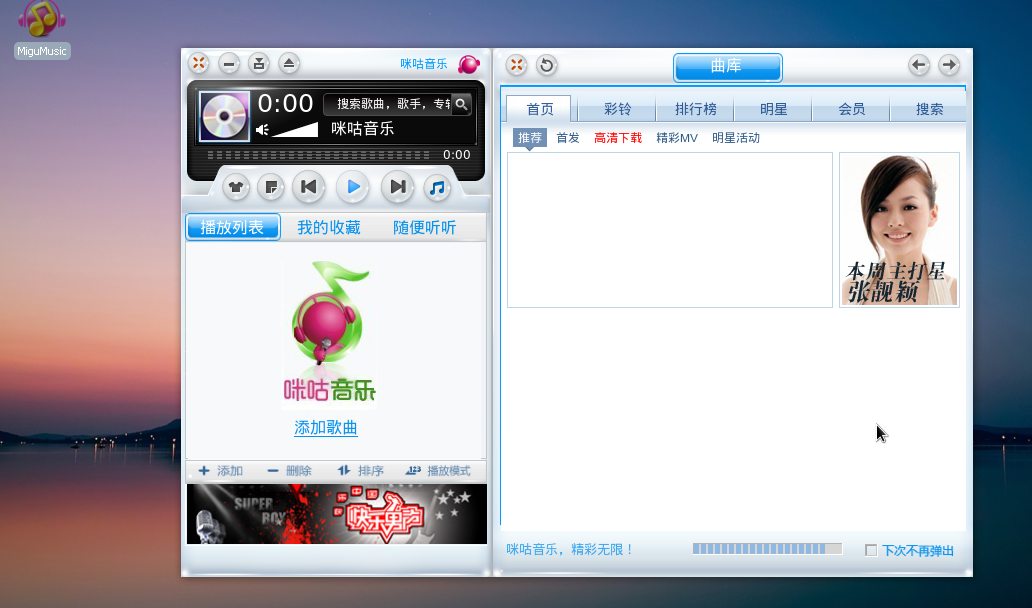
Task: Click the white 咪咕音乐 track title in the display
Action: click(x=363, y=128)
